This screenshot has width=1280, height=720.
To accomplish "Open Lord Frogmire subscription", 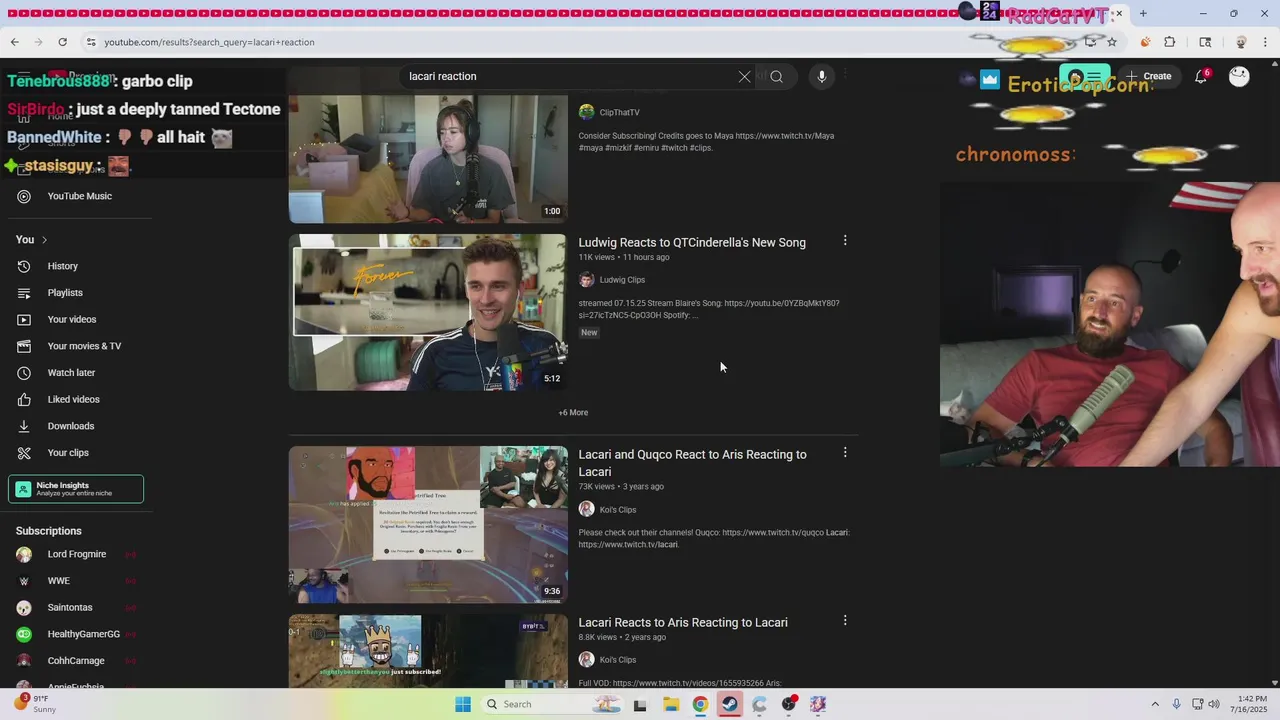I will pyautogui.click(x=78, y=554).
